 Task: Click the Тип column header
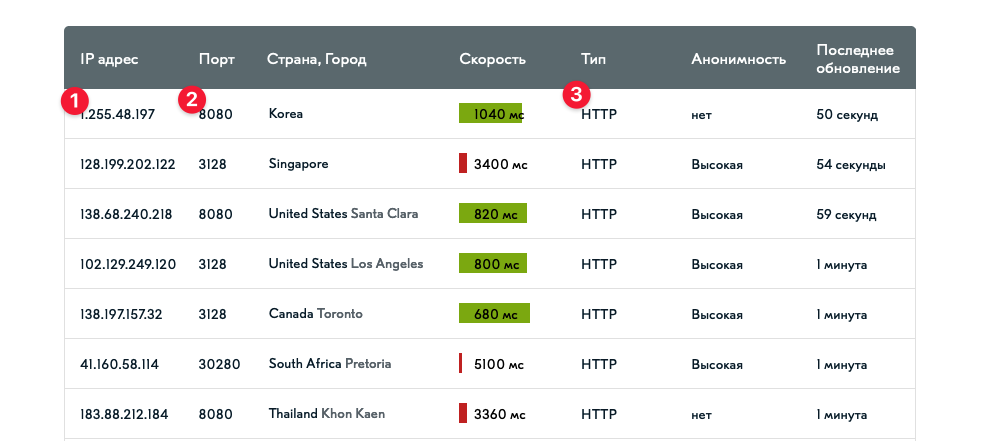(x=594, y=59)
